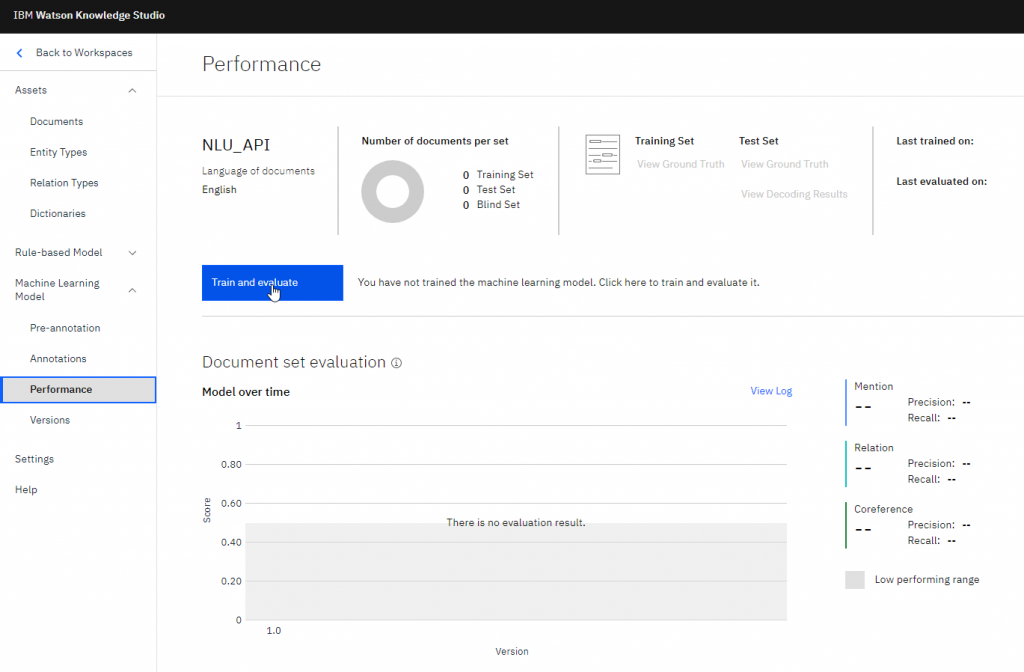Click Training Set View Ground Truth

[x=680, y=164]
